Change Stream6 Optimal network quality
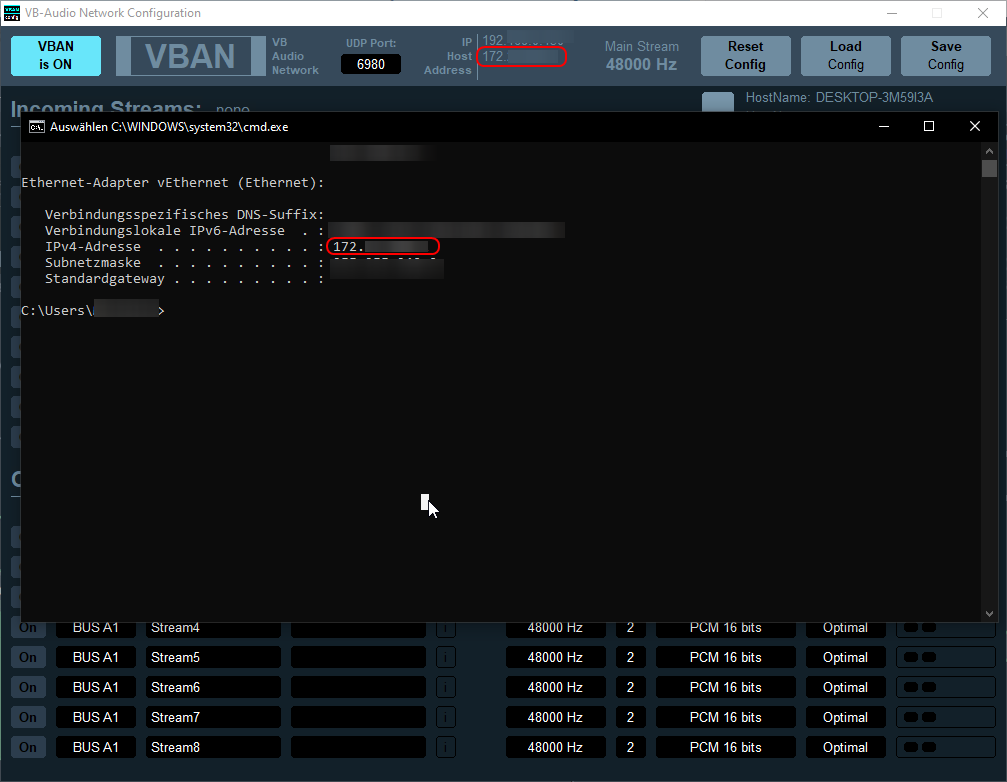The image size is (1007, 782). pos(845,687)
